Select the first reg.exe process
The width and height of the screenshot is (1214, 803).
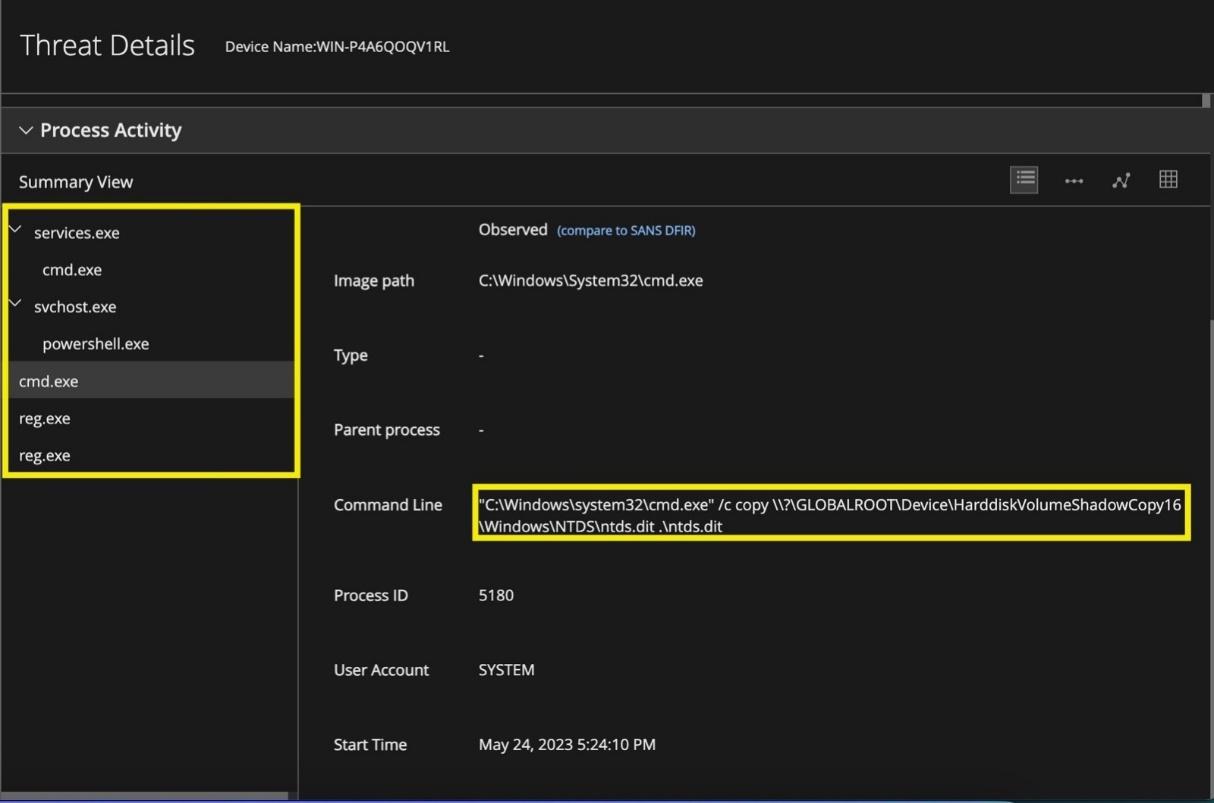point(44,418)
